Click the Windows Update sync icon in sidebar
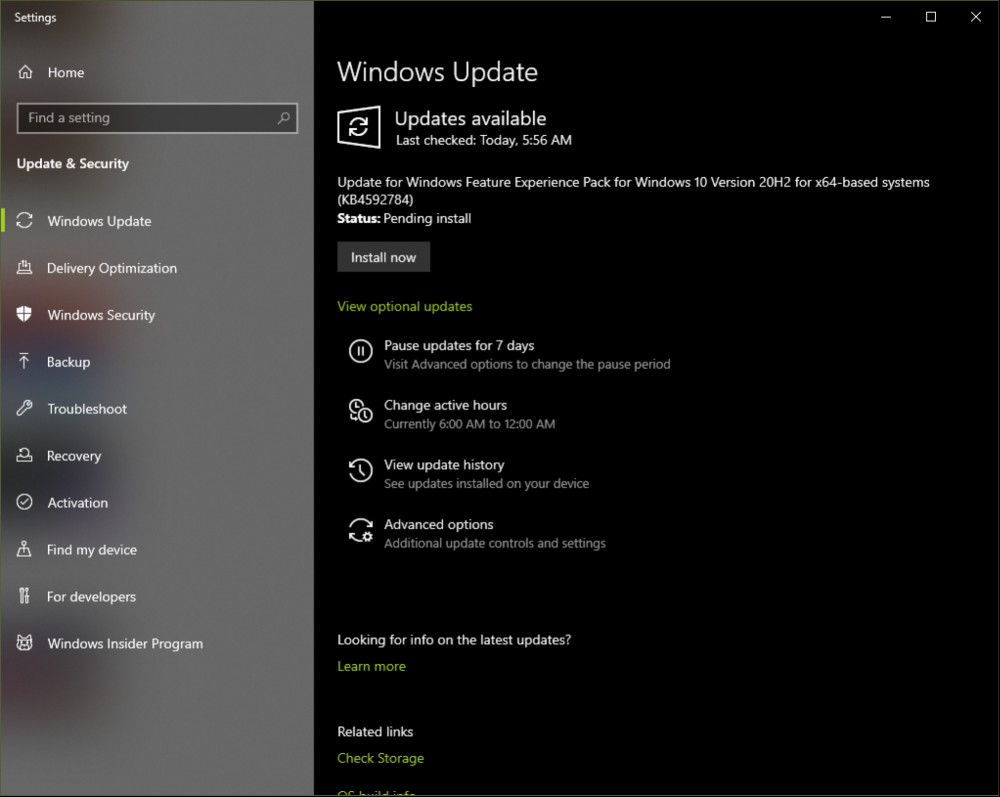This screenshot has width=1000, height=797. (x=24, y=221)
